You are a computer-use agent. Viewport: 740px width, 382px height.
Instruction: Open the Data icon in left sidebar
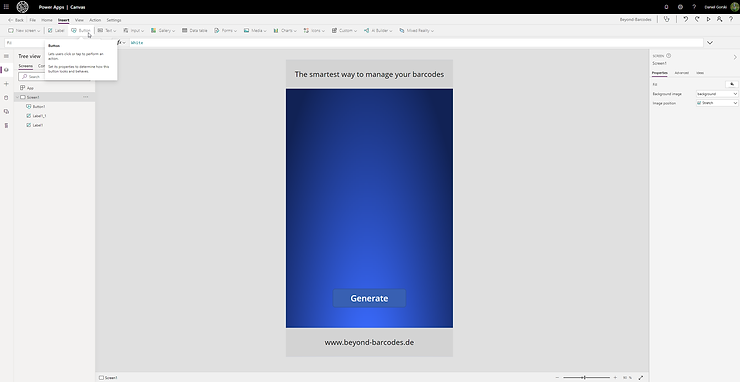(6, 98)
